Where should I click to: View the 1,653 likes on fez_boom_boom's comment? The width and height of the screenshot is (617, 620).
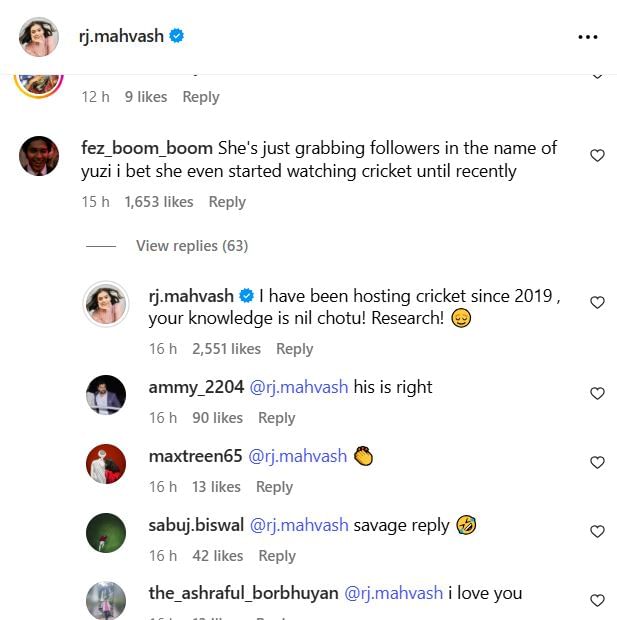pyautogui.click(x=158, y=202)
